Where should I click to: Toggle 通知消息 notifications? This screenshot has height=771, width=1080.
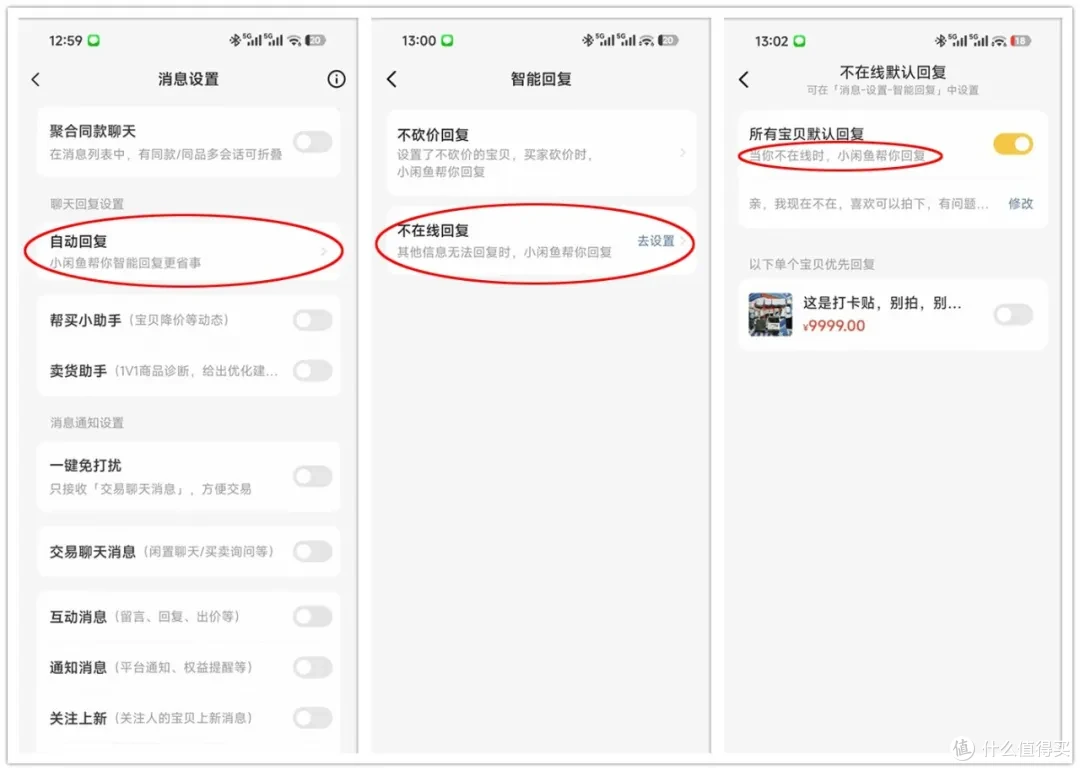coord(313,667)
